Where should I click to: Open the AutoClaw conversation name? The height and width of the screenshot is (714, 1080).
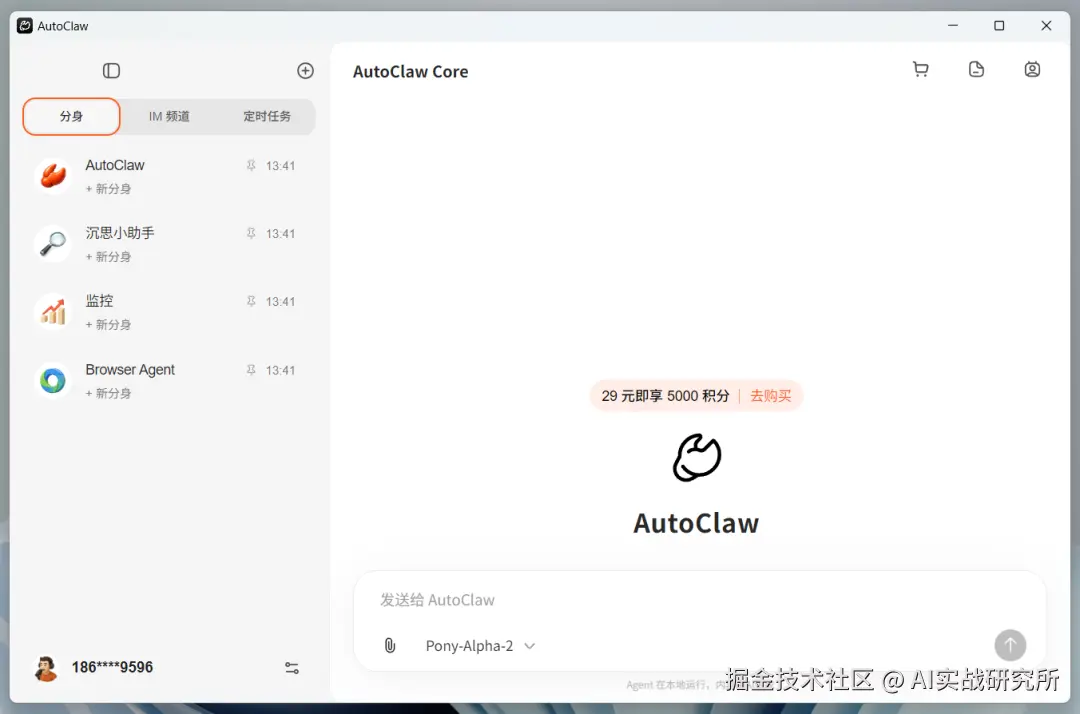pyautogui.click(x=115, y=165)
